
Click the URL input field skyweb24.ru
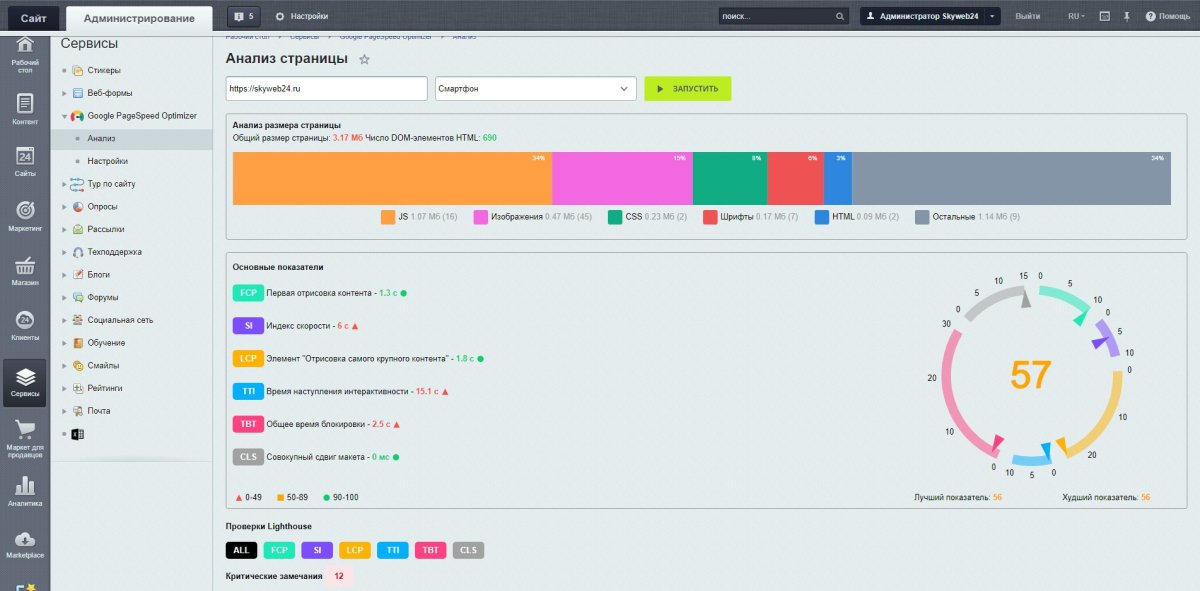[x=327, y=89]
